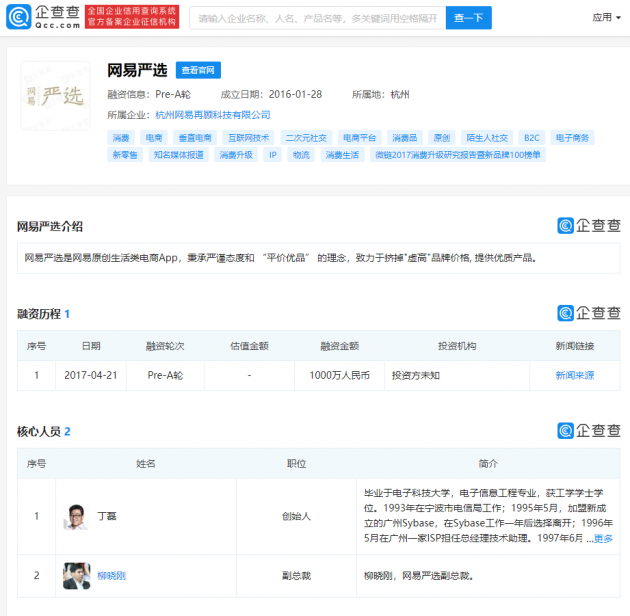Click the 融资金额 column header
Viewport: 630px width, 616px height.
point(340,346)
